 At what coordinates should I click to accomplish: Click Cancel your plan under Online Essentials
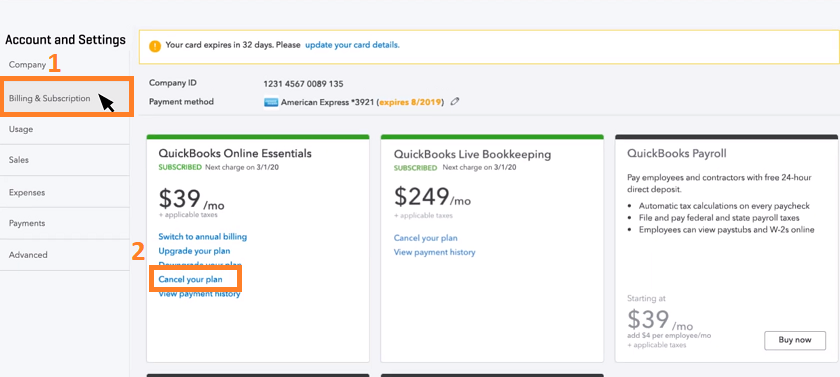tap(190, 280)
